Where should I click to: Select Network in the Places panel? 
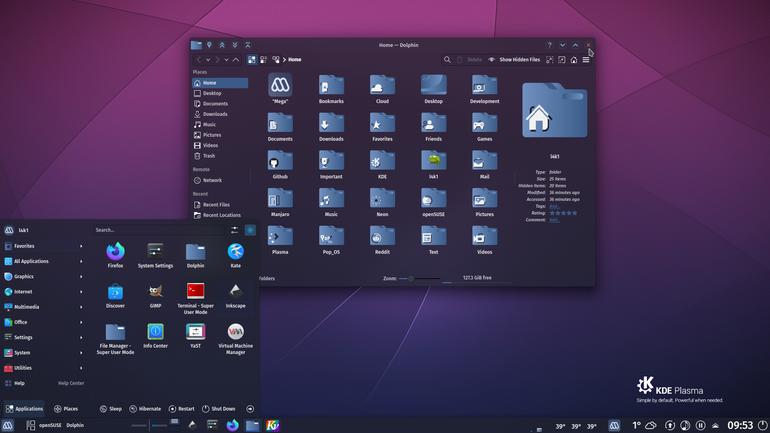(220, 180)
